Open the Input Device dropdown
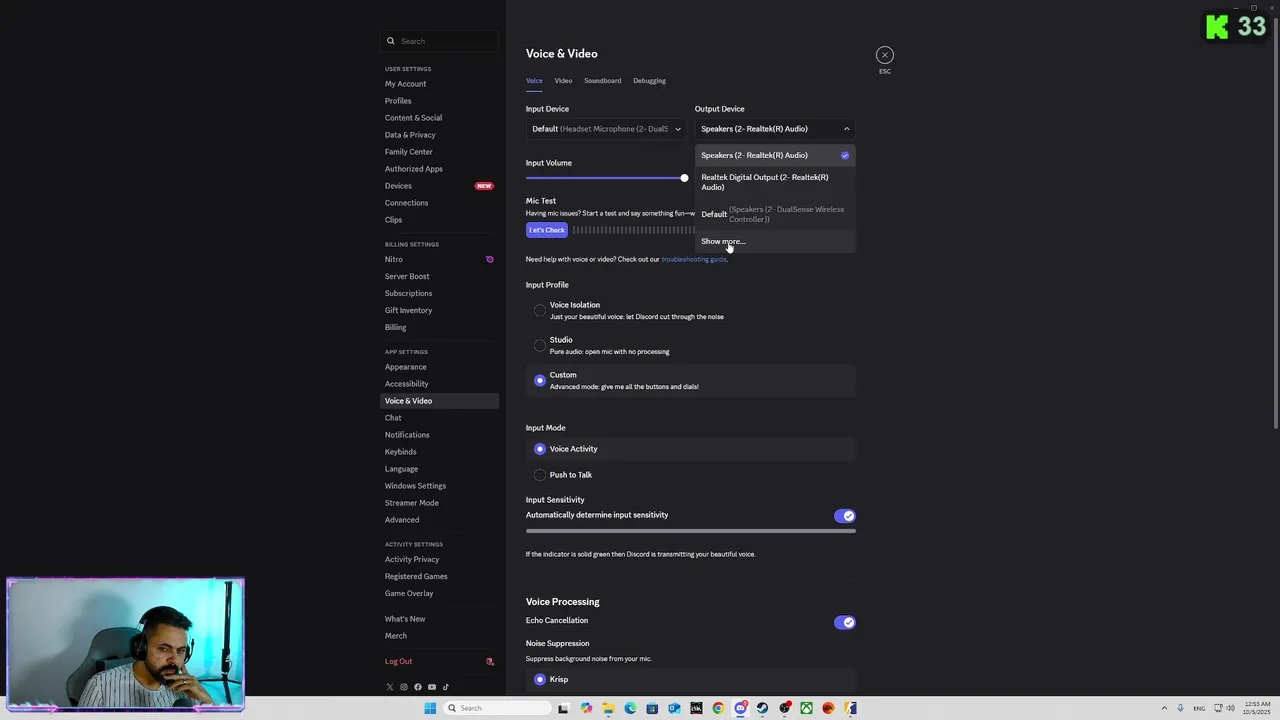Screen dimensions: 1280x720 click(606, 129)
